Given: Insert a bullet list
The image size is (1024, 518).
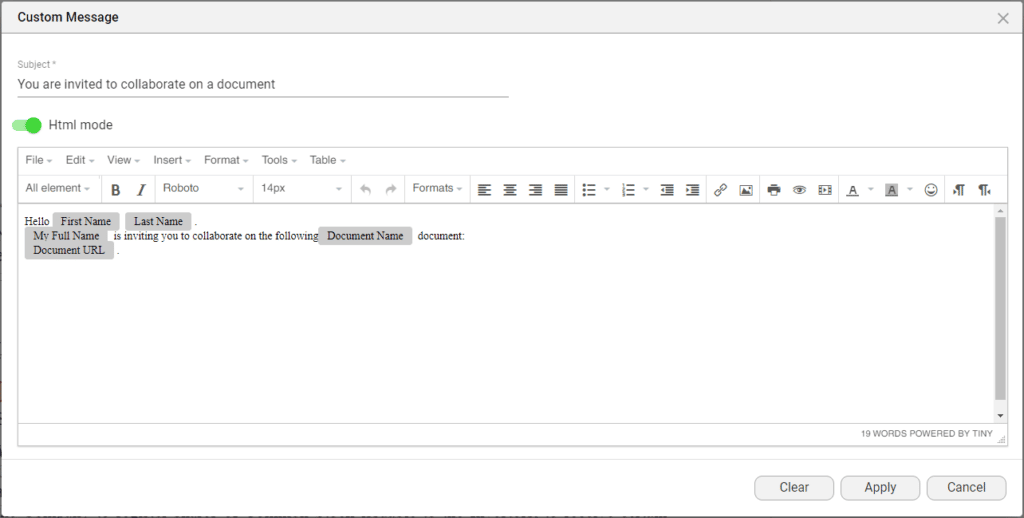Looking at the screenshot, I should click(x=589, y=189).
